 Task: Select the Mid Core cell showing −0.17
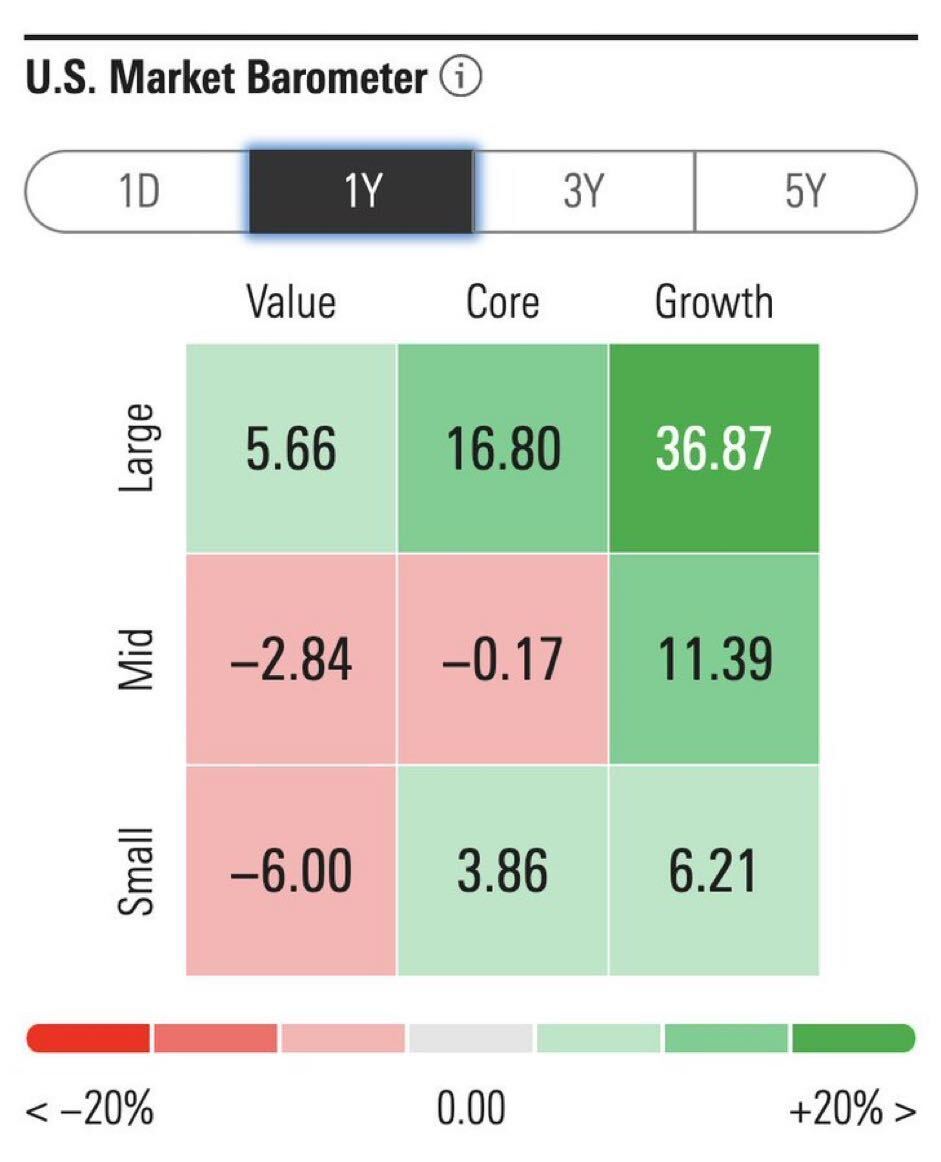pos(502,659)
